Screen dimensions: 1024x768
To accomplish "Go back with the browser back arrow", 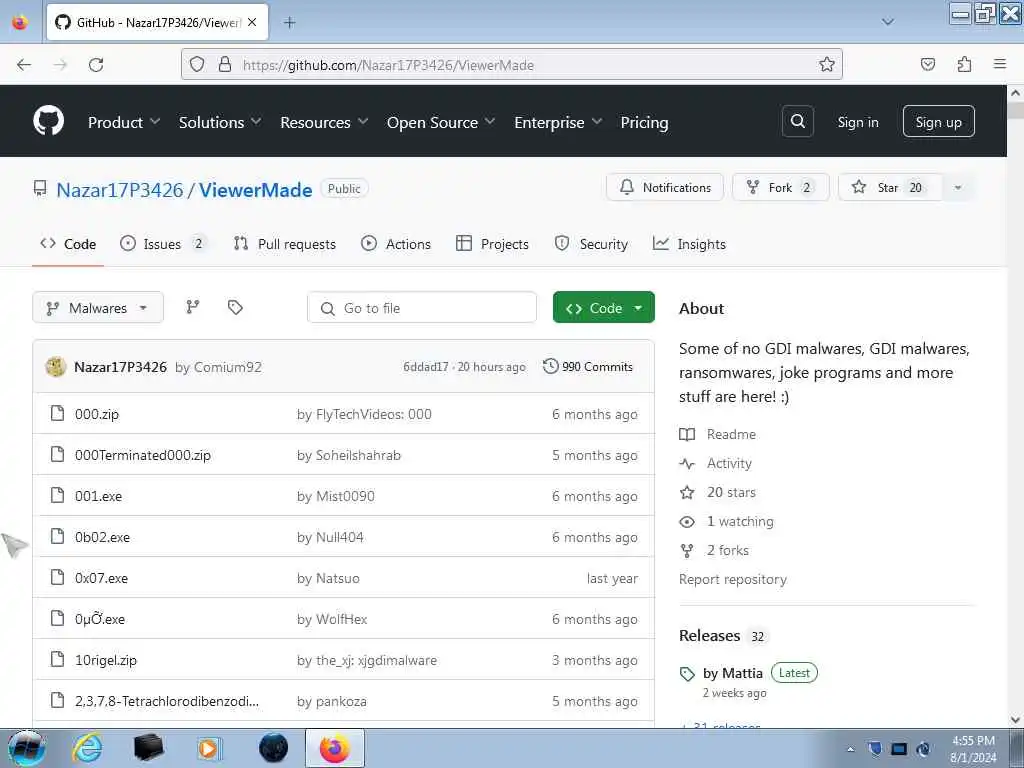I will coord(24,65).
